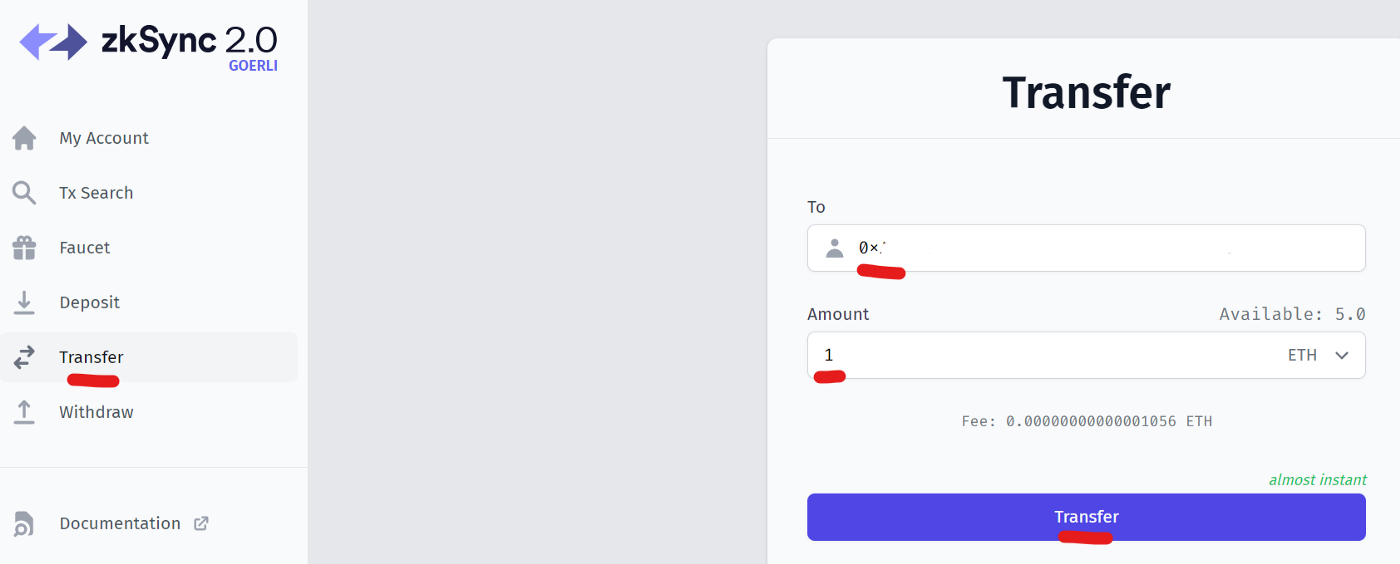This screenshot has height=564, width=1400.
Task: Click the zkSync 2.0 logo
Action: click(x=148, y=43)
